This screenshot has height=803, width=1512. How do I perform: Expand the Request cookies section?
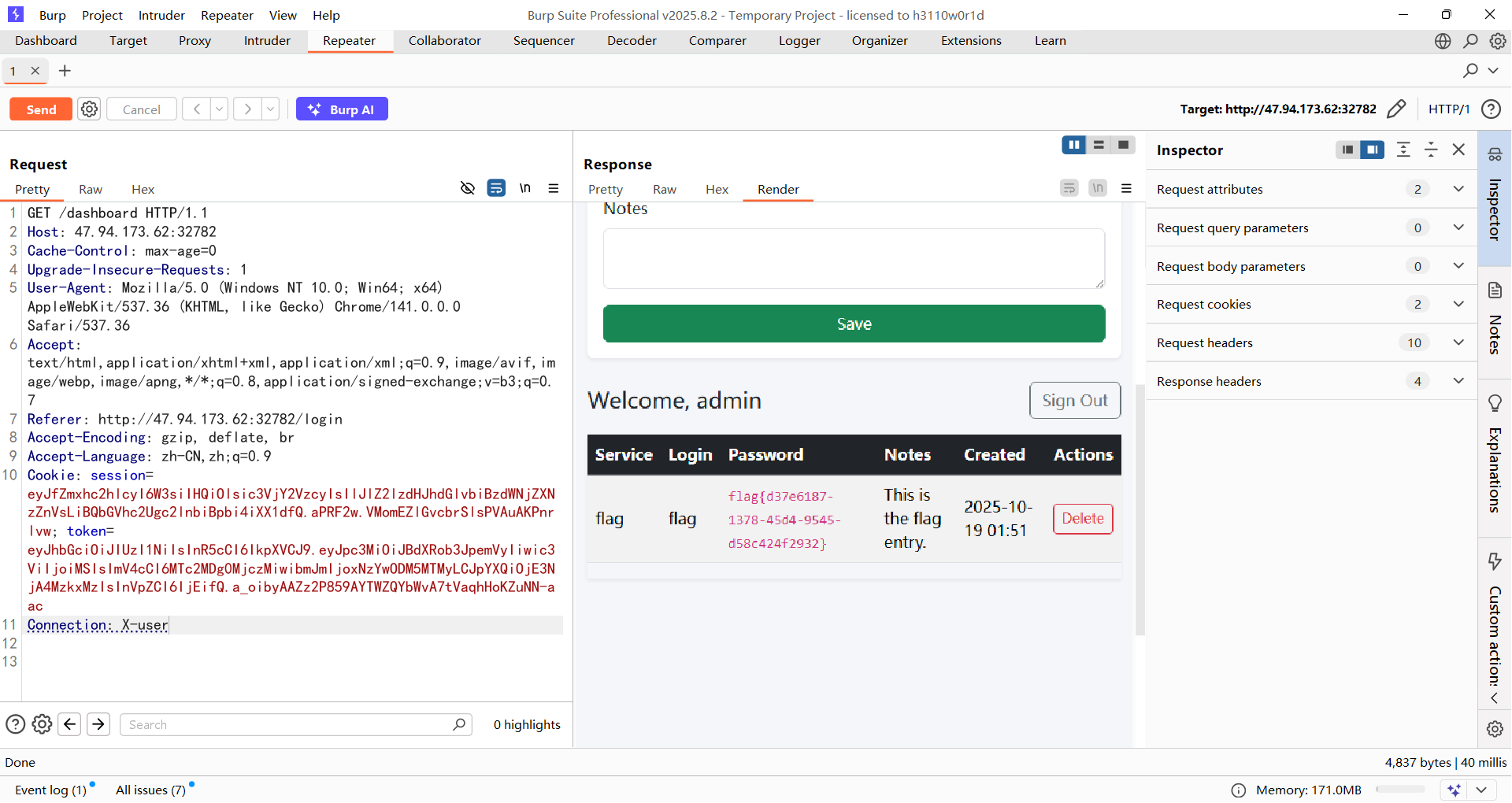(x=1458, y=305)
